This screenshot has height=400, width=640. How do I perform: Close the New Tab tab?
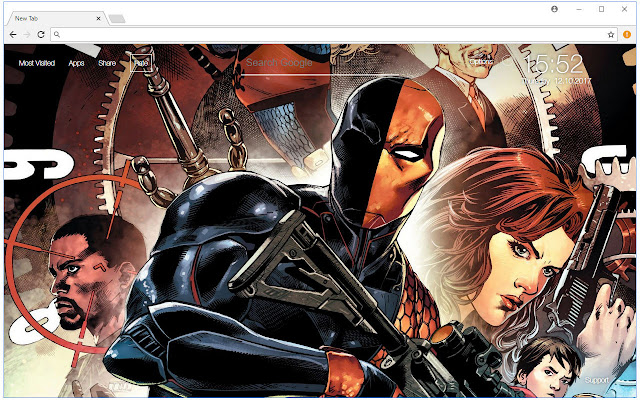(98, 18)
